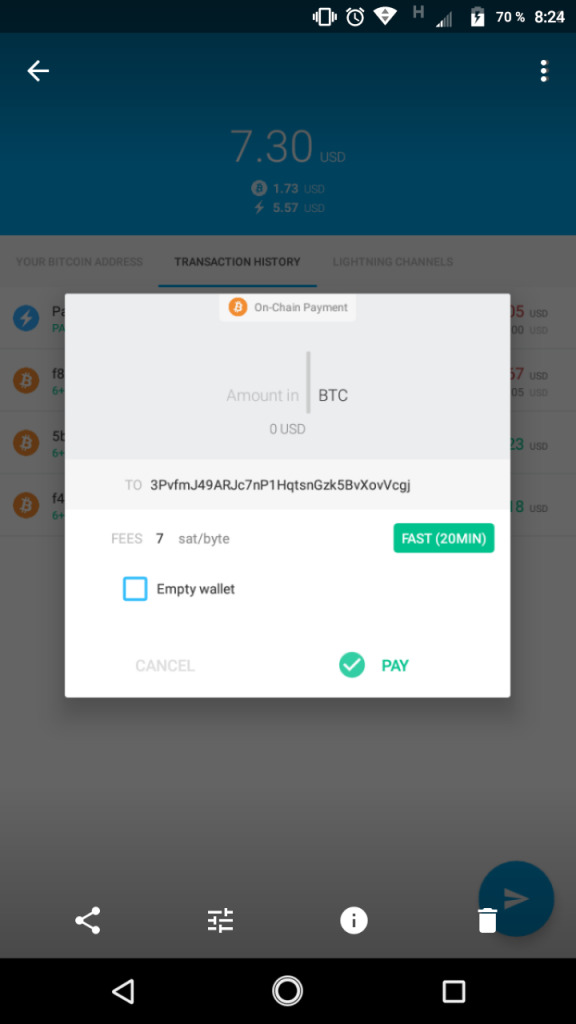Image resolution: width=576 pixels, height=1024 pixels.
Task: Tap the info circle icon
Action: 354,920
